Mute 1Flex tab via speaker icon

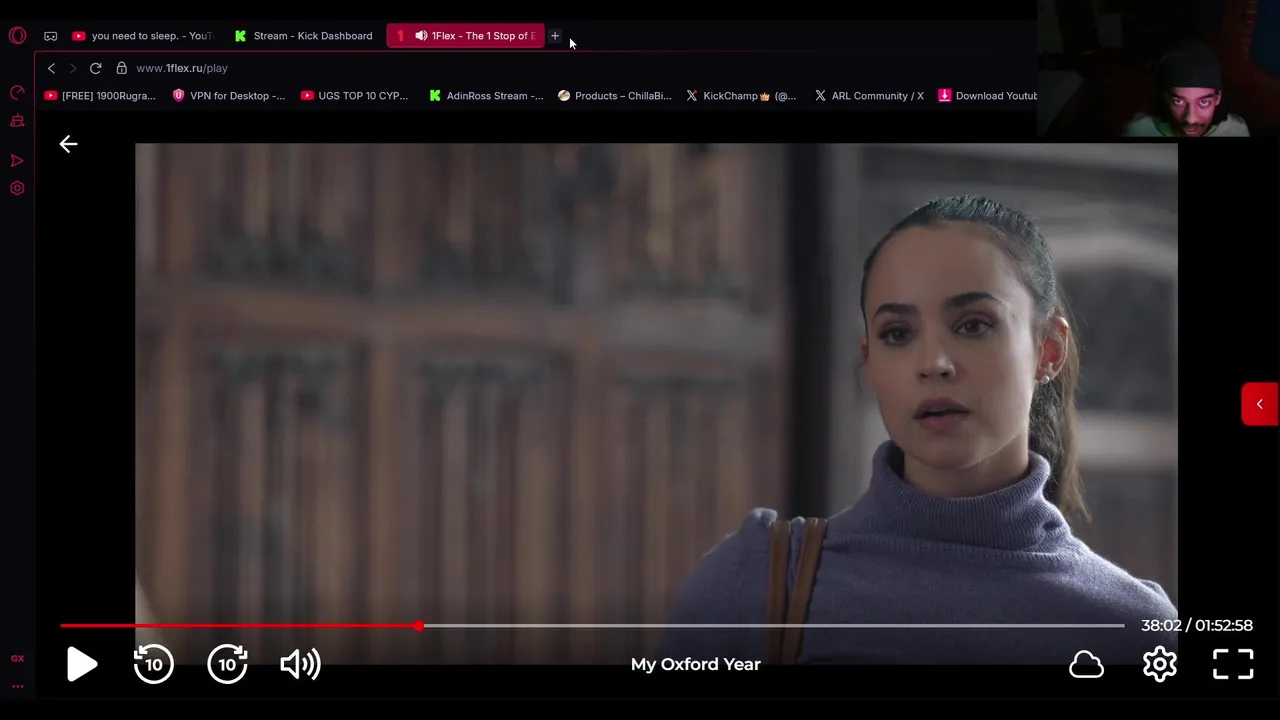coord(421,36)
